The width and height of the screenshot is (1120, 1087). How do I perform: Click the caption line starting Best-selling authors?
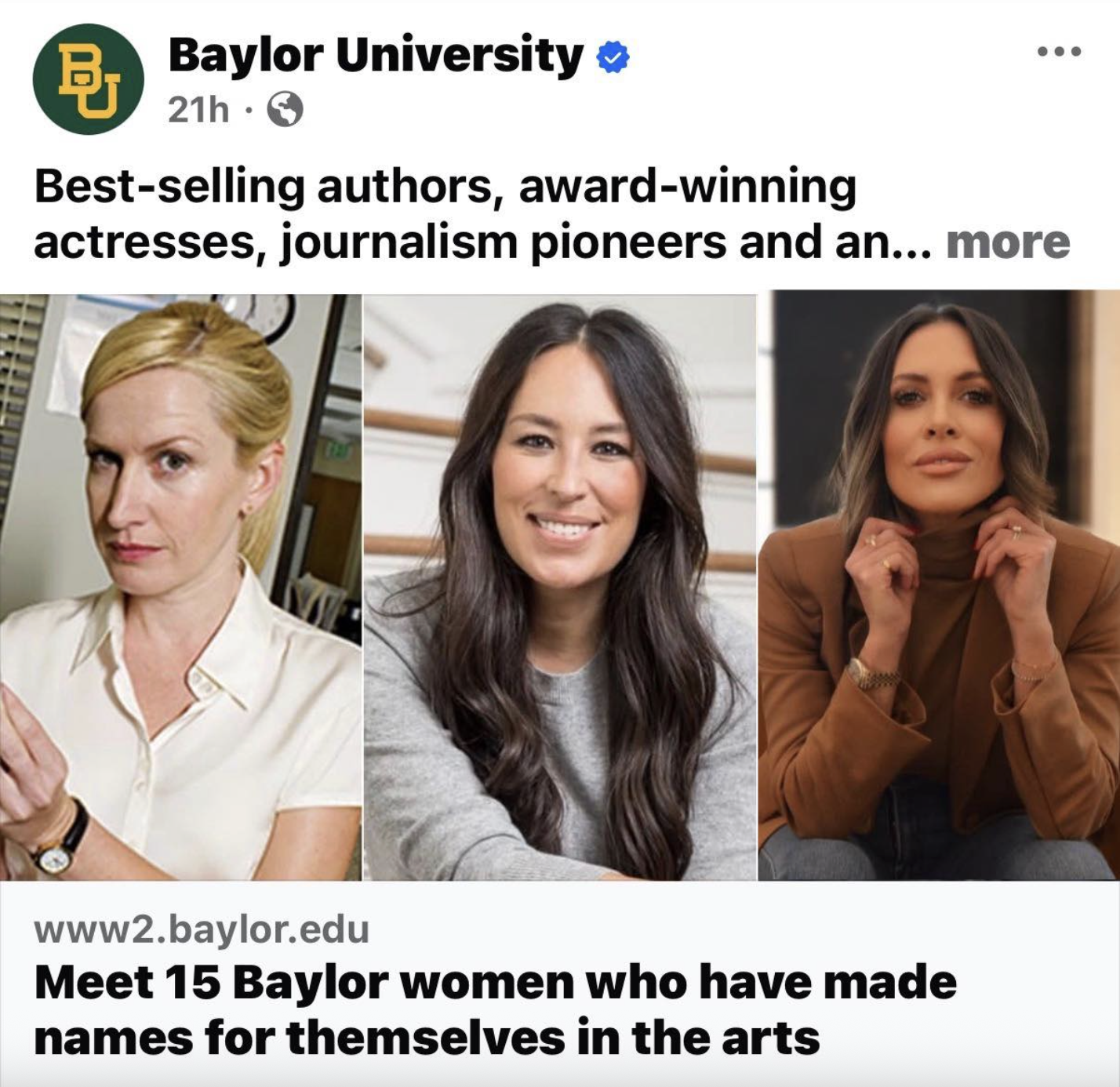[x=445, y=187]
